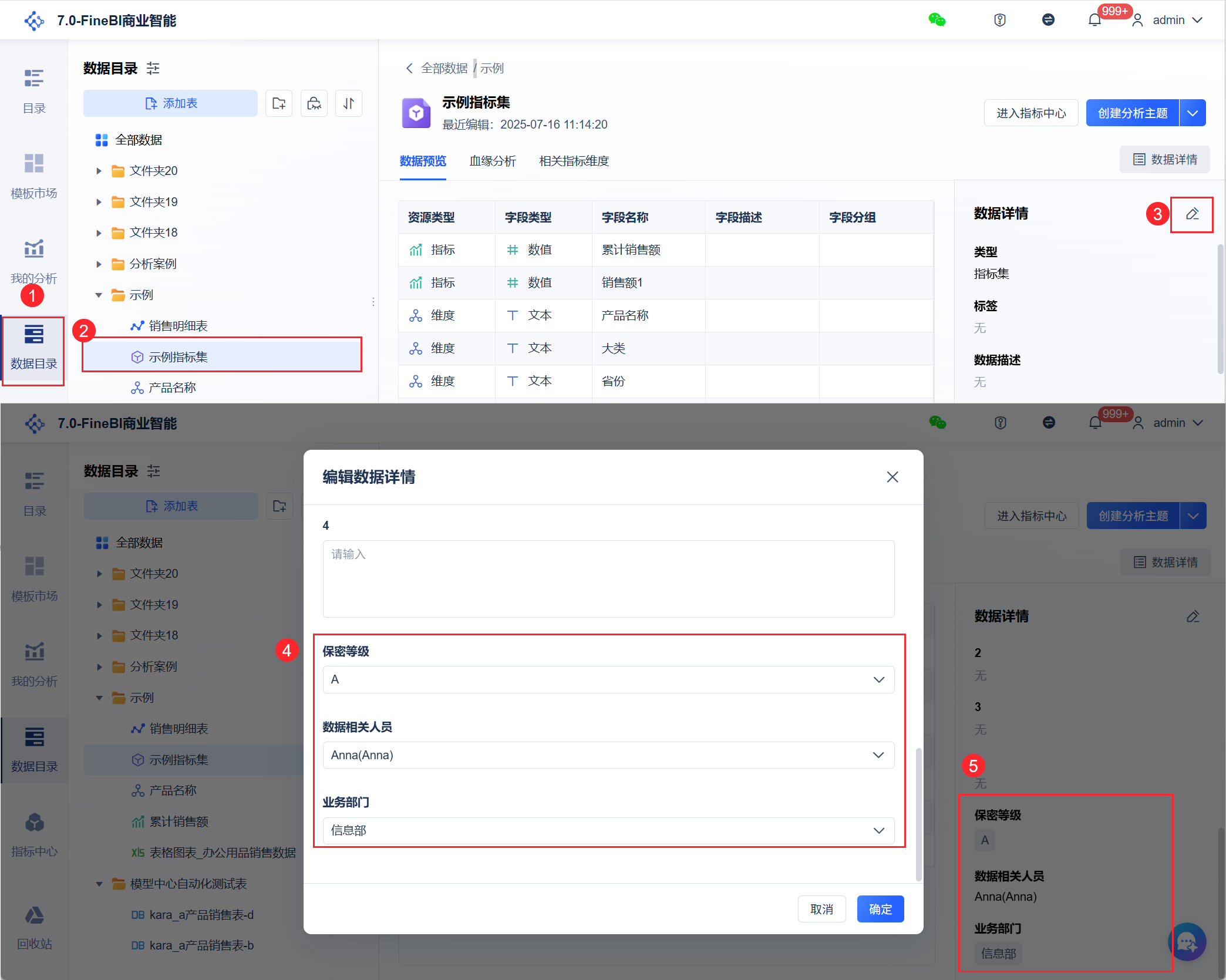This screenshot has height=980, width=1226.
Task: Click the new folder icon beside 添加表
Action: (x=279, y=104)
